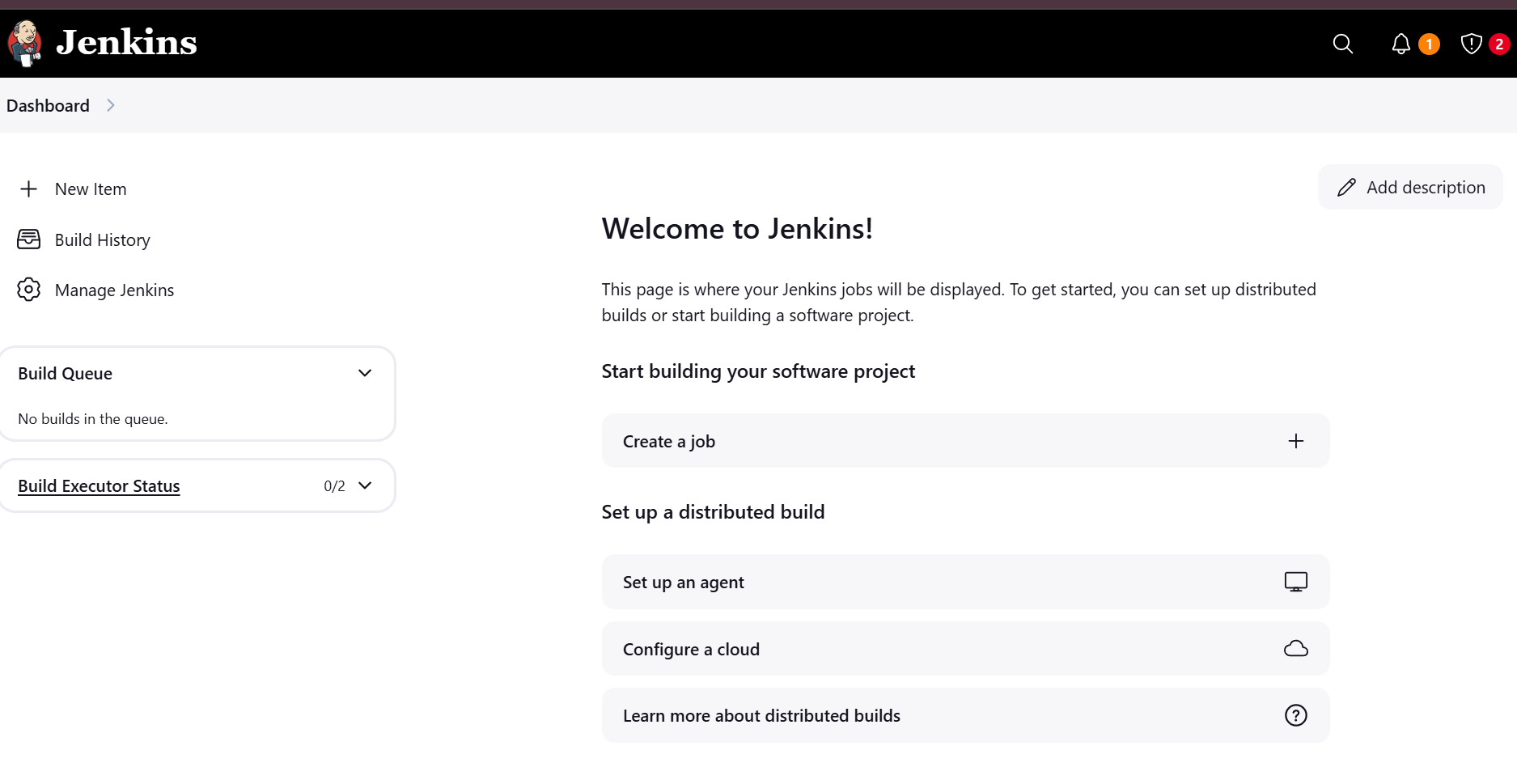The image size is (1517, 784).
Task: Click the Dashboard breadcrumb link
Action: 48,106
